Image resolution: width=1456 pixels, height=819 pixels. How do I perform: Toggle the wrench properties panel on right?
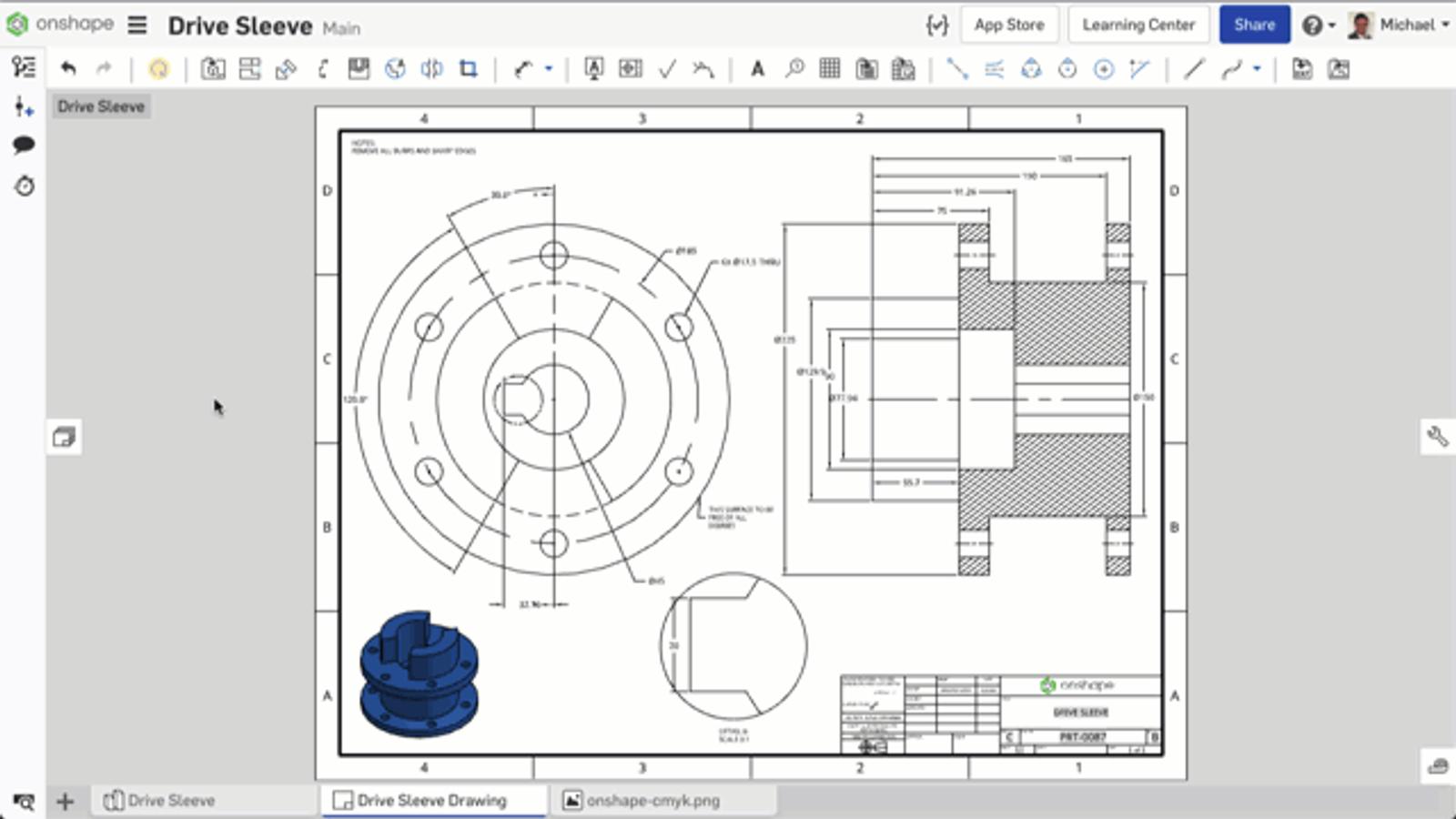[x=1438, y=437]
